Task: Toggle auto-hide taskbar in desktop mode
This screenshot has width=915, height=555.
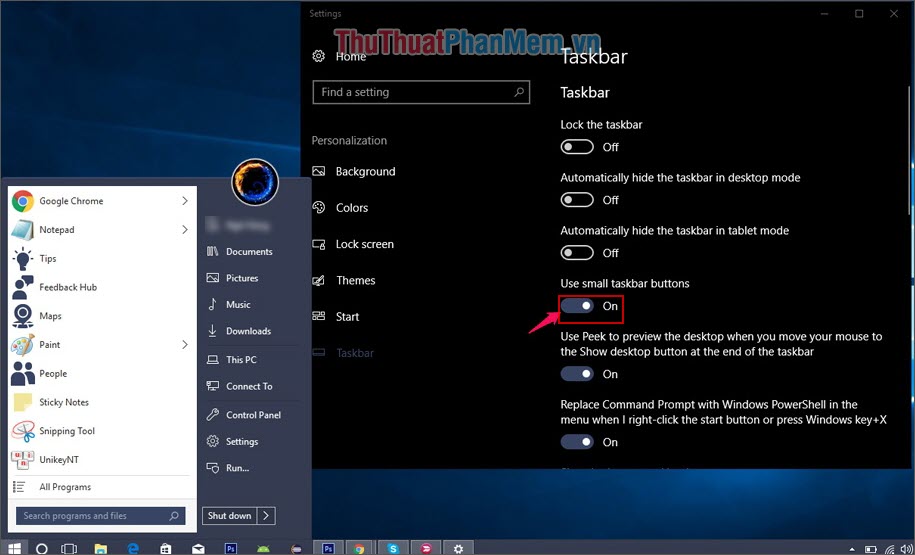Action: (x=577, y=200)
